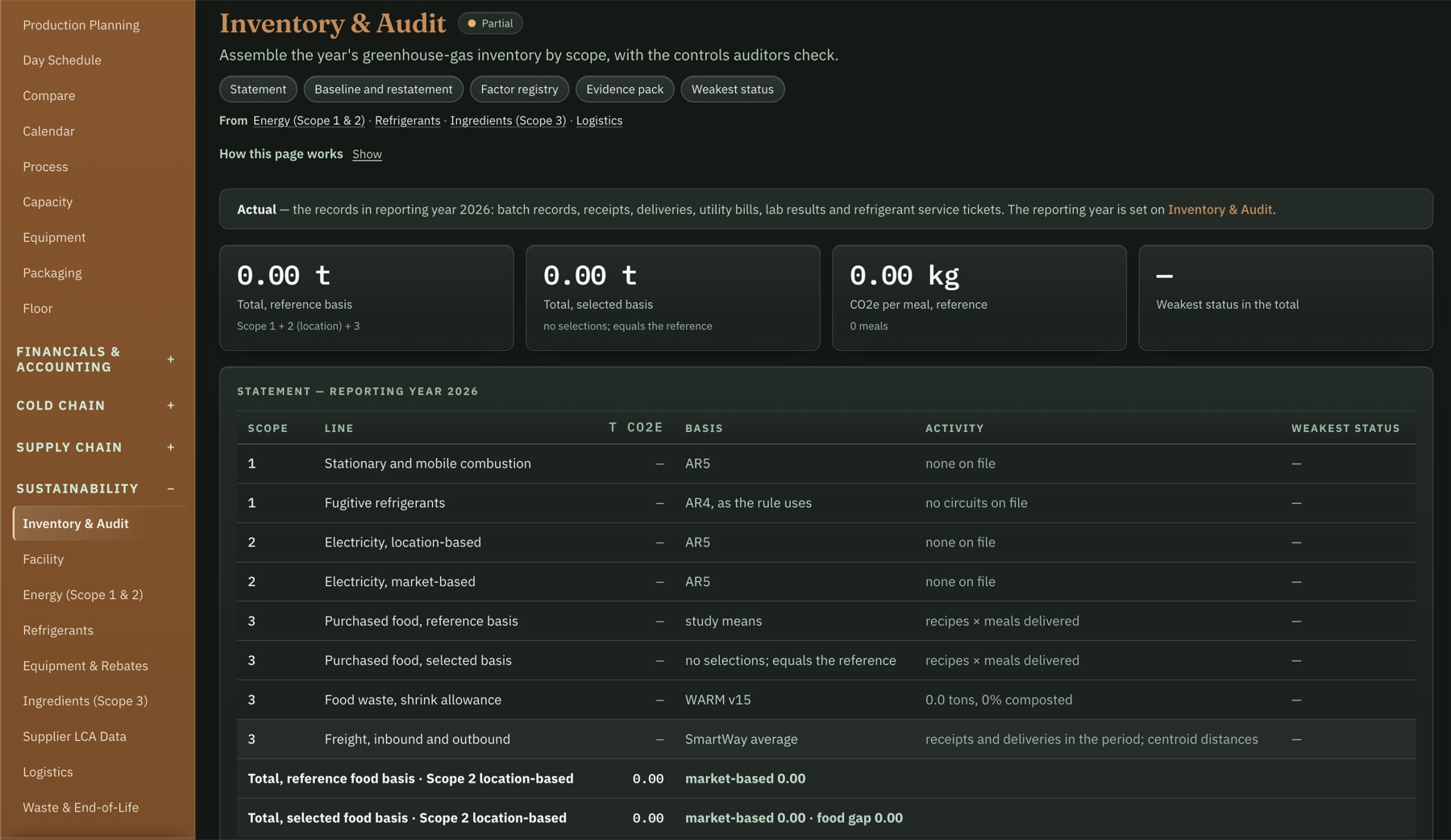Open the Logistics source link

(x=599, y=121)
